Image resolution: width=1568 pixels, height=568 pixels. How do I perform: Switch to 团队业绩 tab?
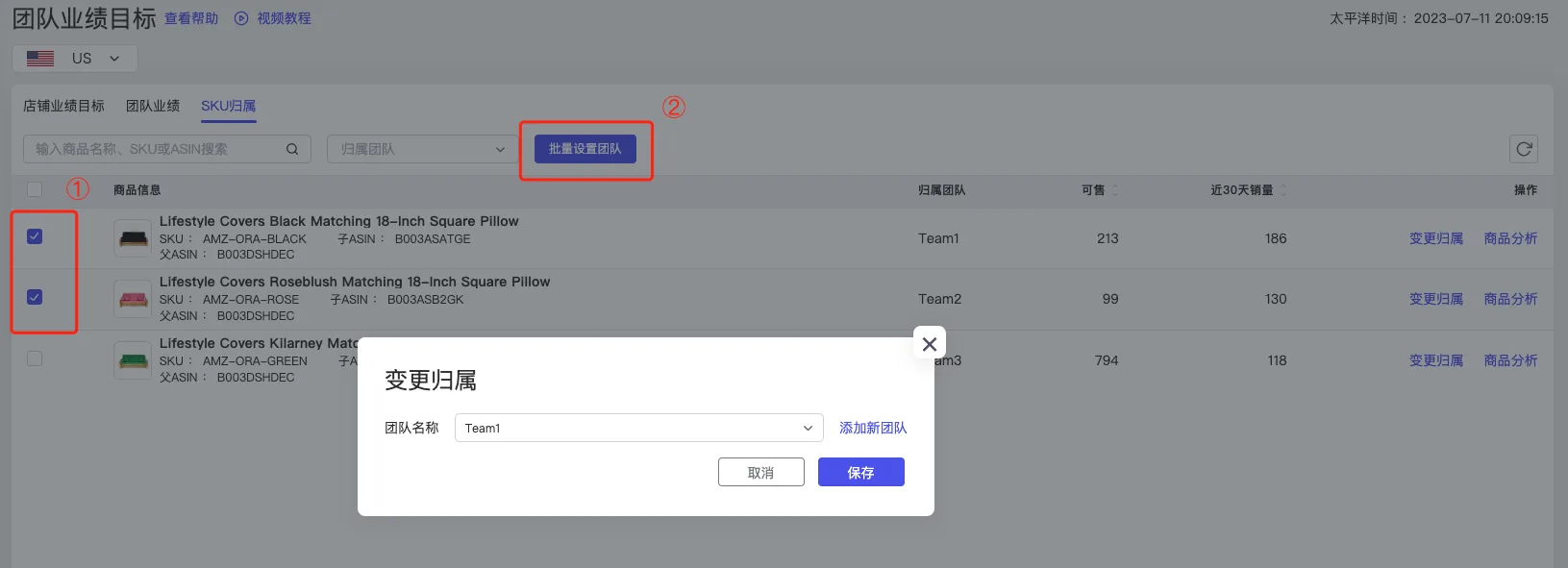click(153, 106)
